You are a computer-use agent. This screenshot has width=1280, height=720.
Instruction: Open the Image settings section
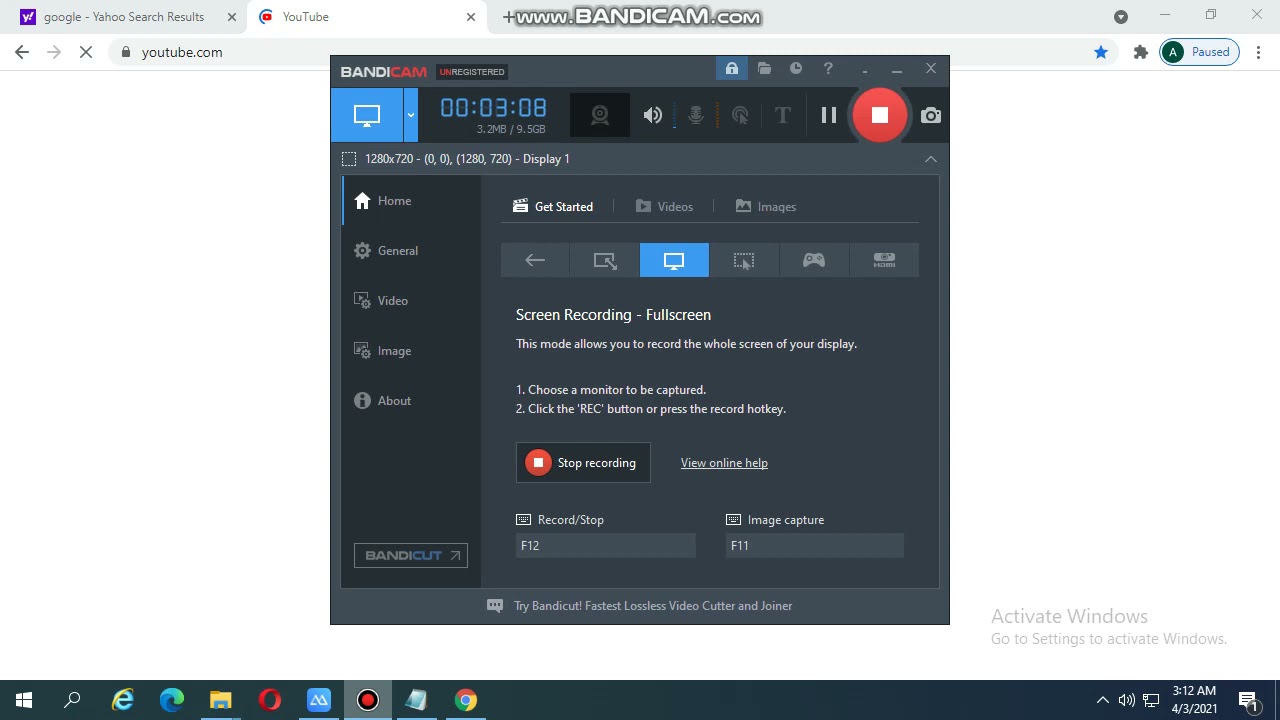click(411, 351)
